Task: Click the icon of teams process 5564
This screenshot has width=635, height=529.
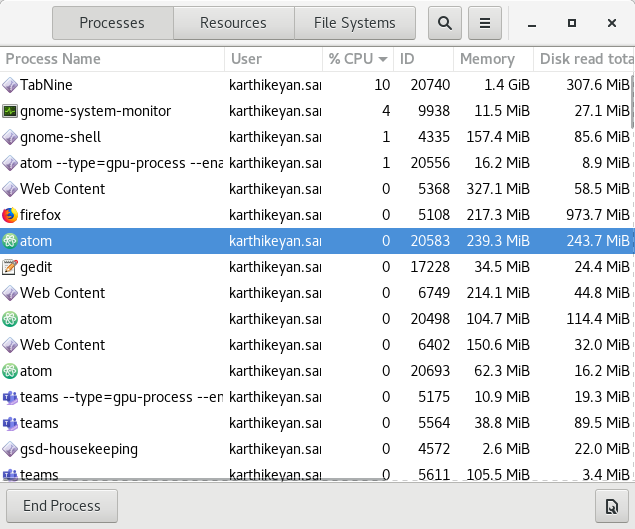Action: [x=10, y=423]
